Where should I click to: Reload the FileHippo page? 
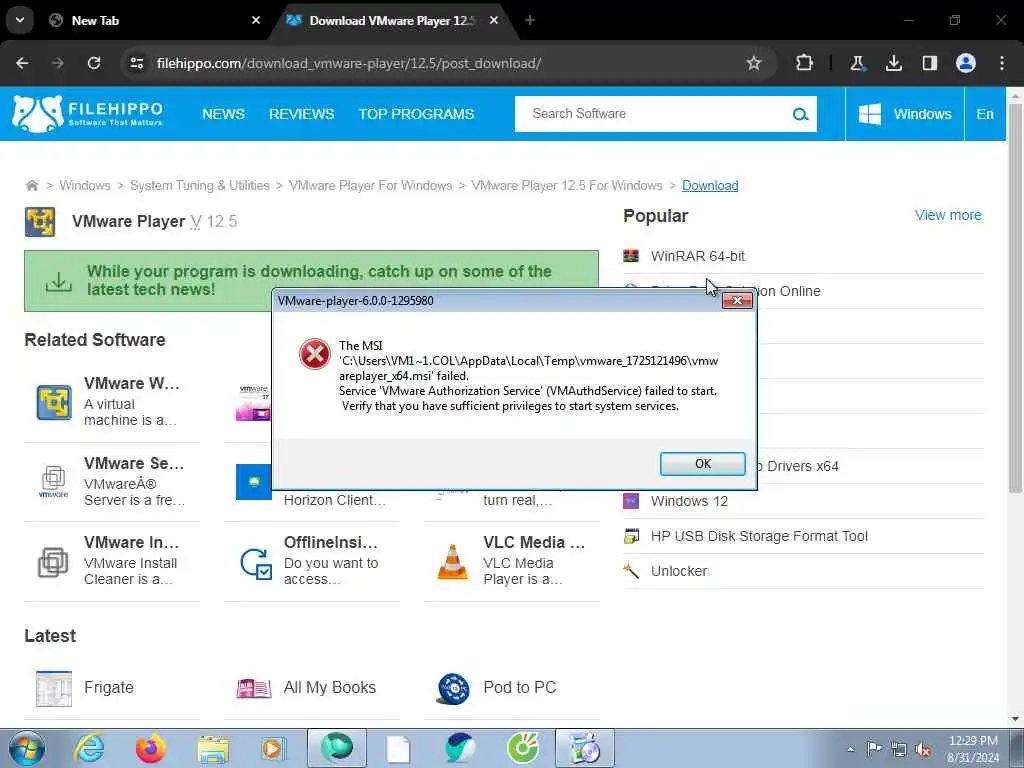coord(94,63)
